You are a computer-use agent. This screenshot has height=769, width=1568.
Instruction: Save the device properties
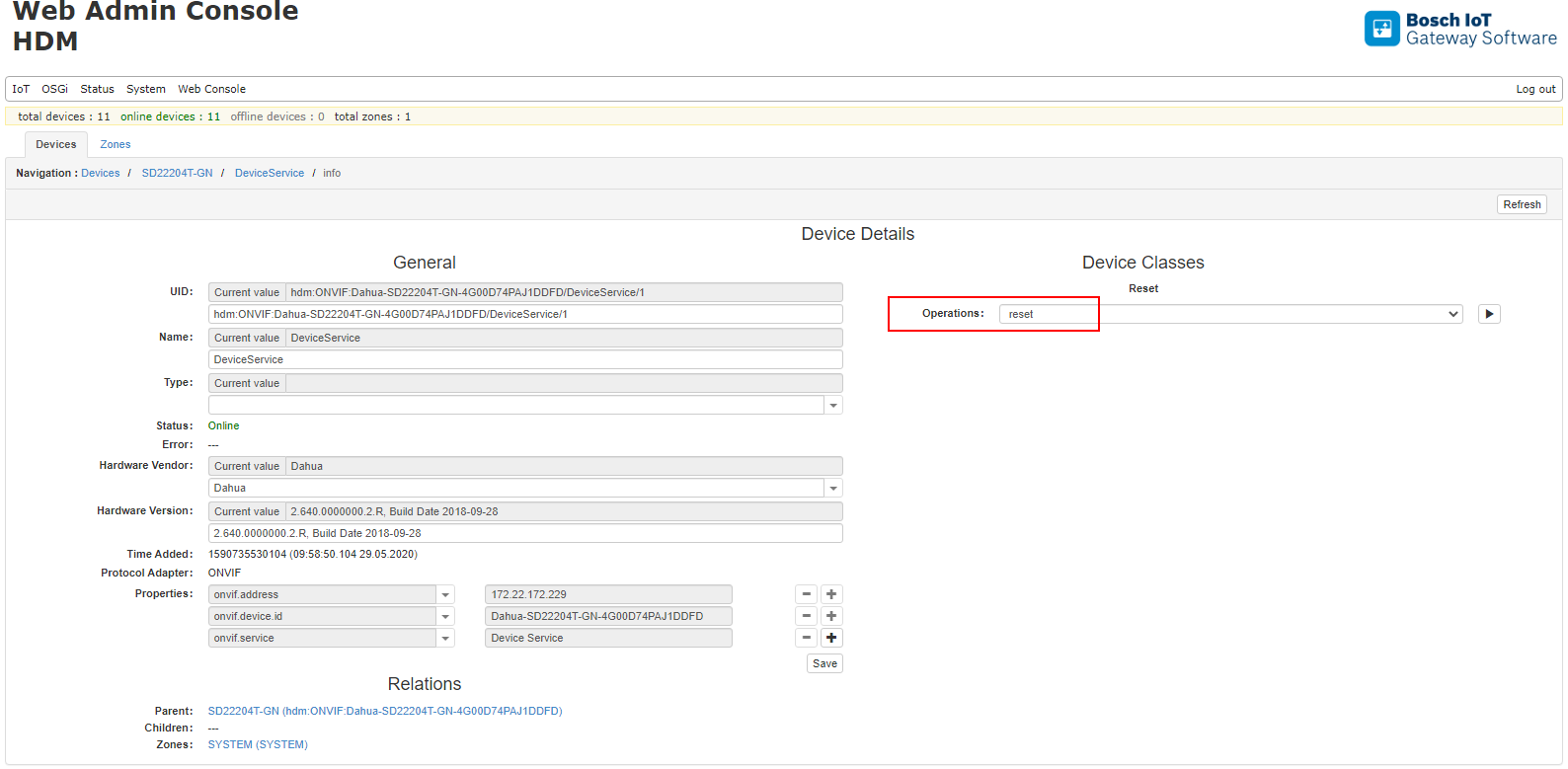[824, 663]
